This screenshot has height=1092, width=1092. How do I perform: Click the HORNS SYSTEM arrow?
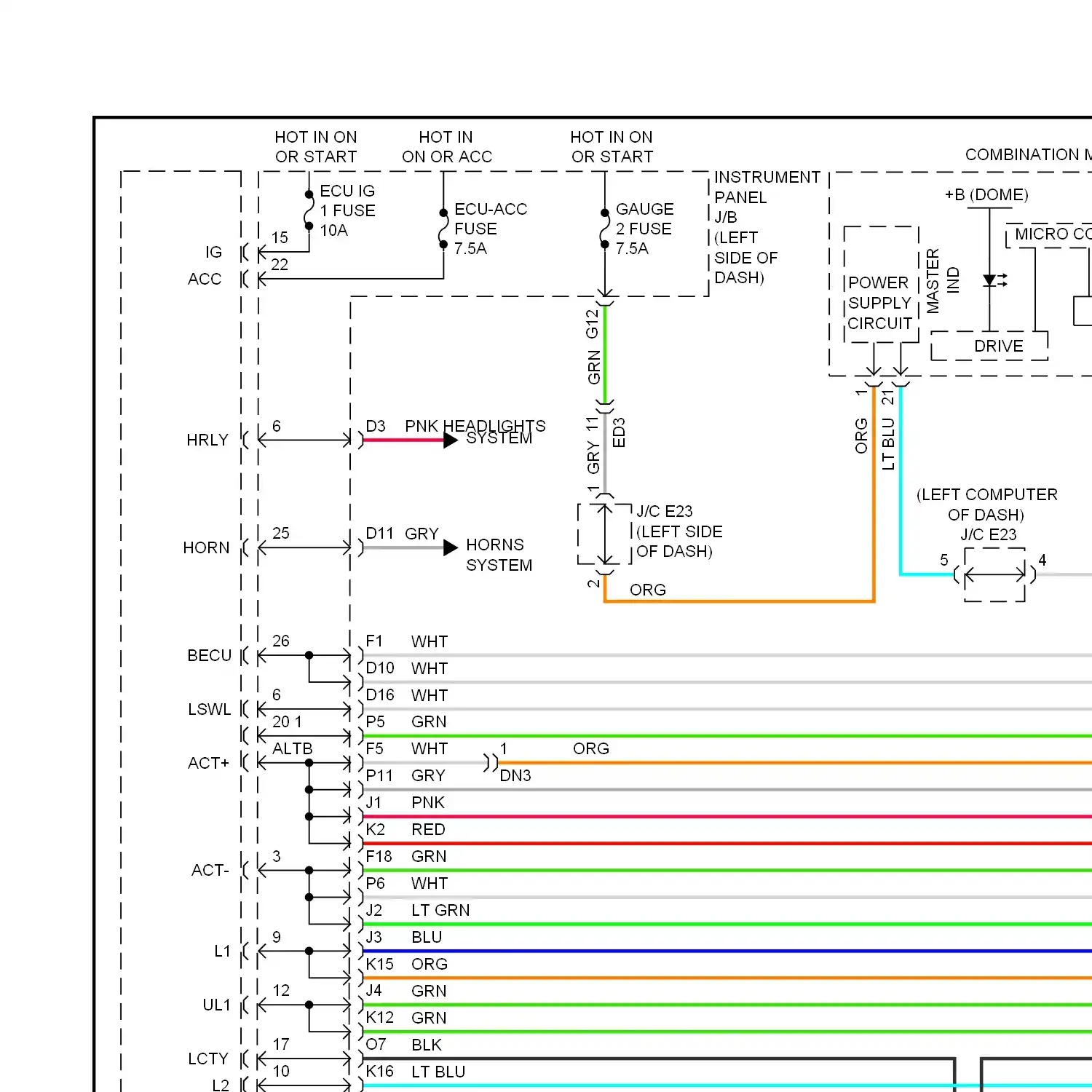point(451,547)
